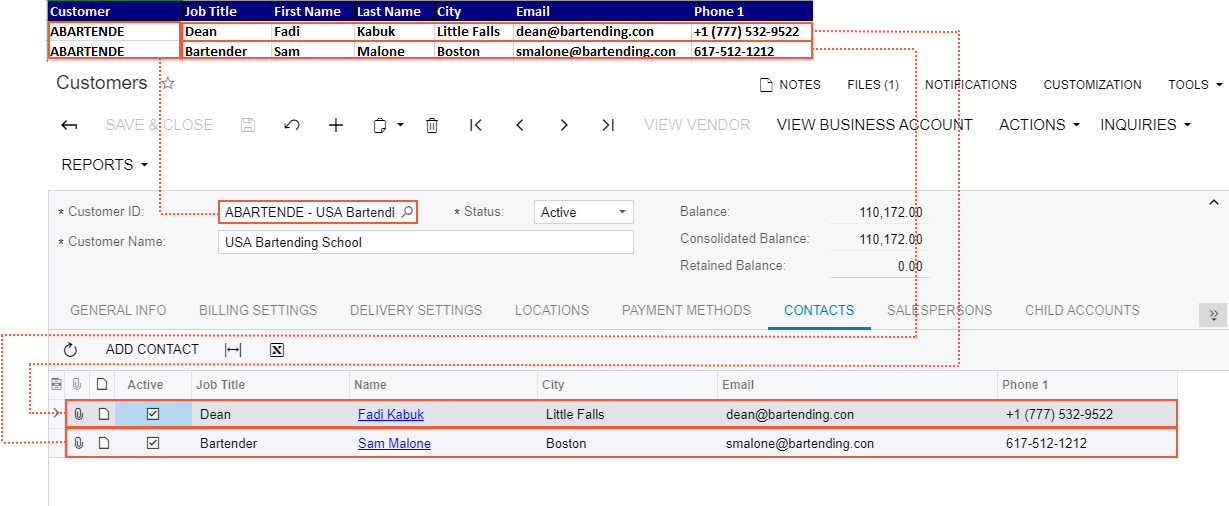Screen dimensions: 1229x506
Task: Fit columns width icon in grid toolbar
Action: pos(233,350)
